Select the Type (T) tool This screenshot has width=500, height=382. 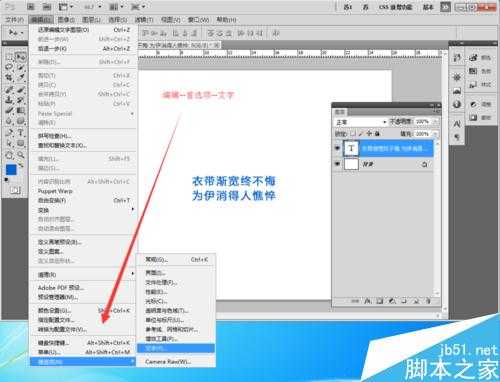21,133
